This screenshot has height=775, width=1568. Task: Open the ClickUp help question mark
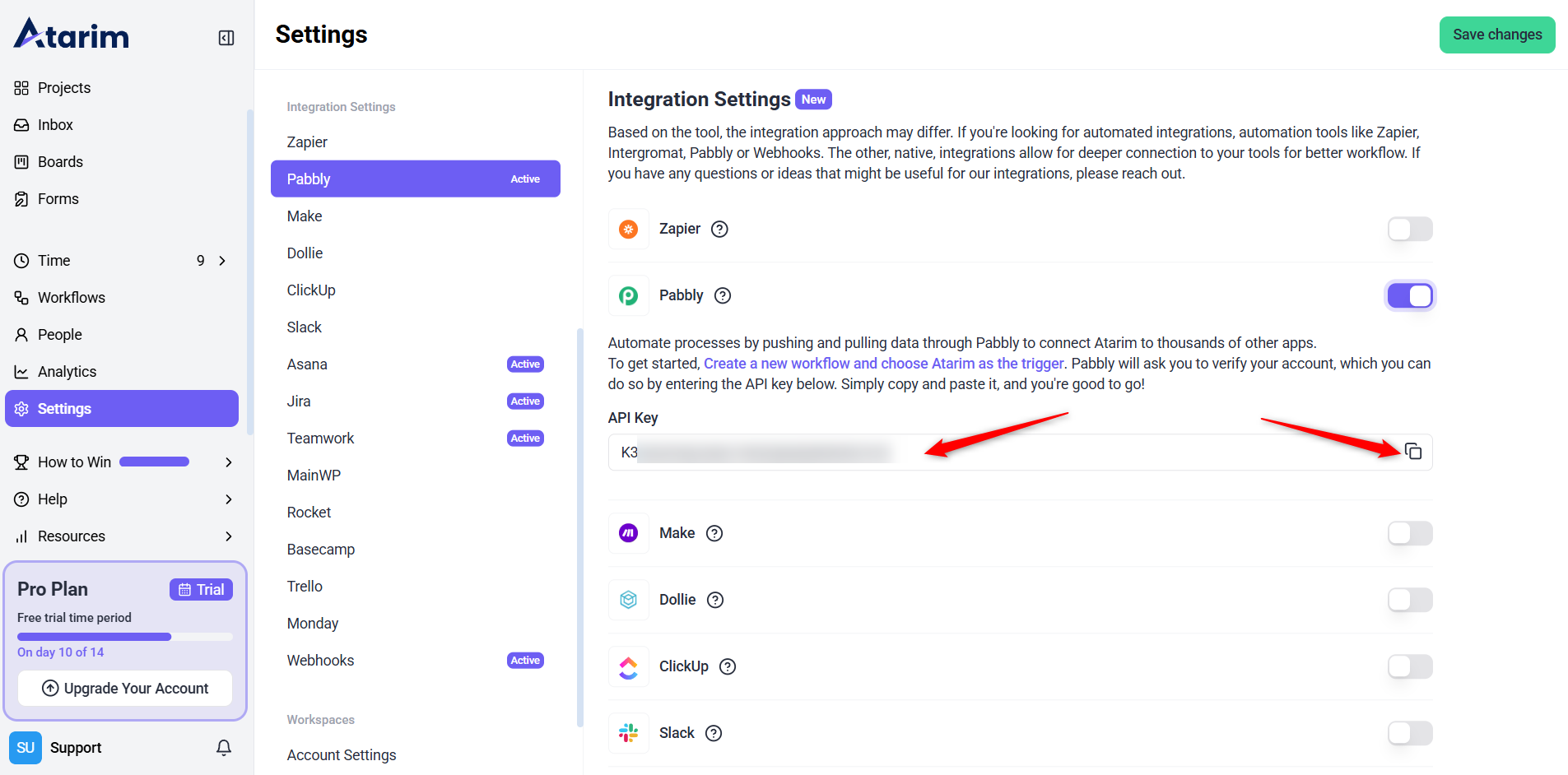pos(728,666)
